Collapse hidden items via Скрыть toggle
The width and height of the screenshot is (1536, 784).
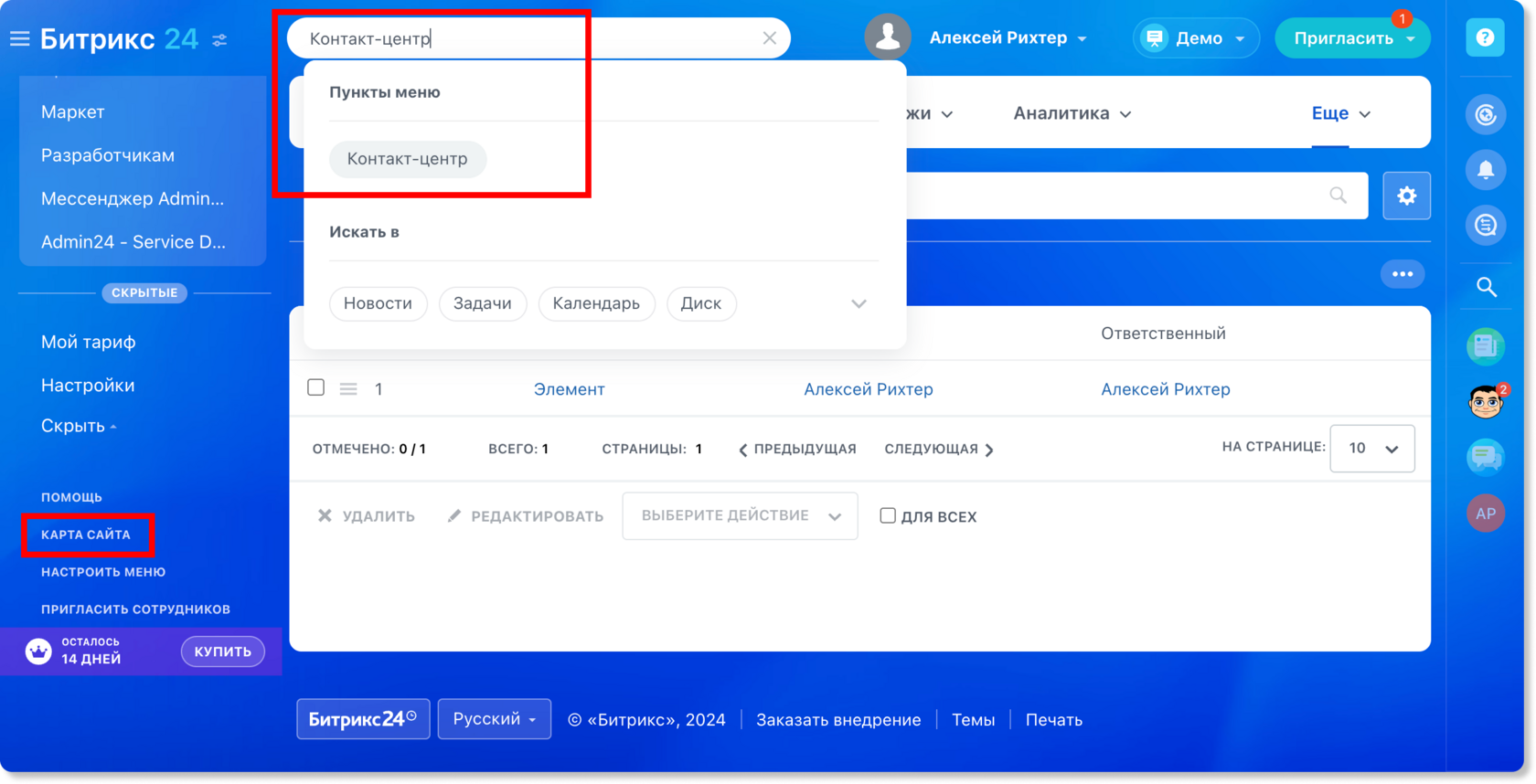(x=79, y=426)
